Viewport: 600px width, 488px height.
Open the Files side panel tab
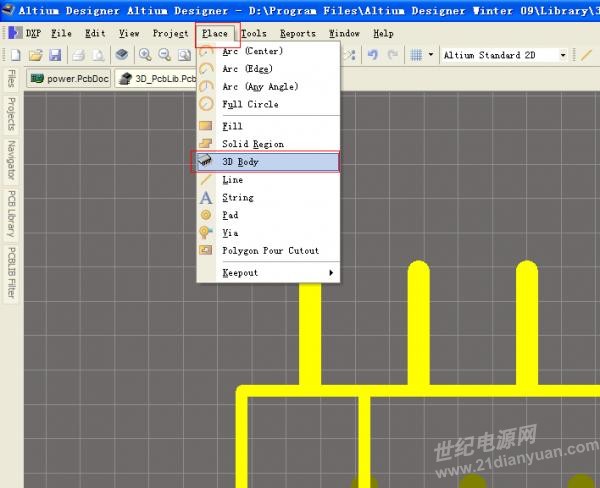click(12, 78)
